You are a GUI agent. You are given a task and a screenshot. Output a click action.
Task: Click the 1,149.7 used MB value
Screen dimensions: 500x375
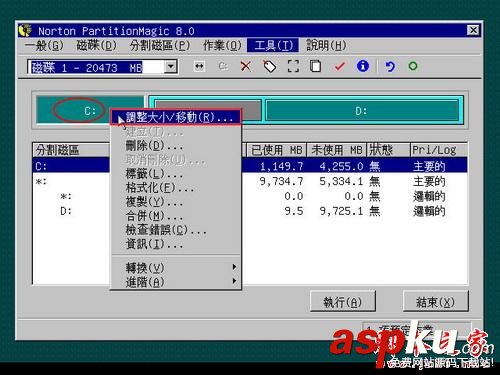[x=281, y=166]
